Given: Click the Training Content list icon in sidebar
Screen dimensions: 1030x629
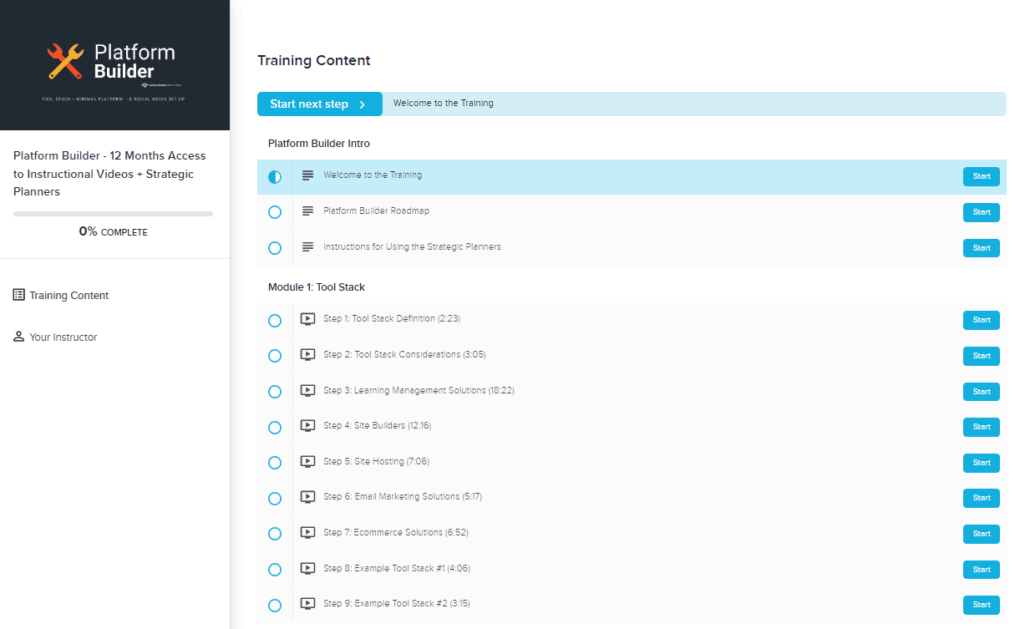Looking at the screenshot, I should [x=18, y=295].
